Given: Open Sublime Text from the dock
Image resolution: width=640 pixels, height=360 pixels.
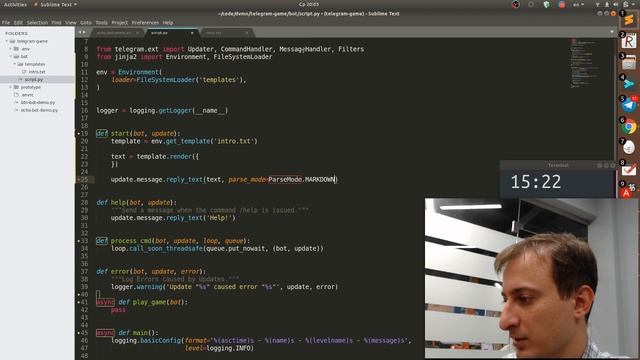Looking at the screenshot, I should pyautogui.click(x=629, y=19).
